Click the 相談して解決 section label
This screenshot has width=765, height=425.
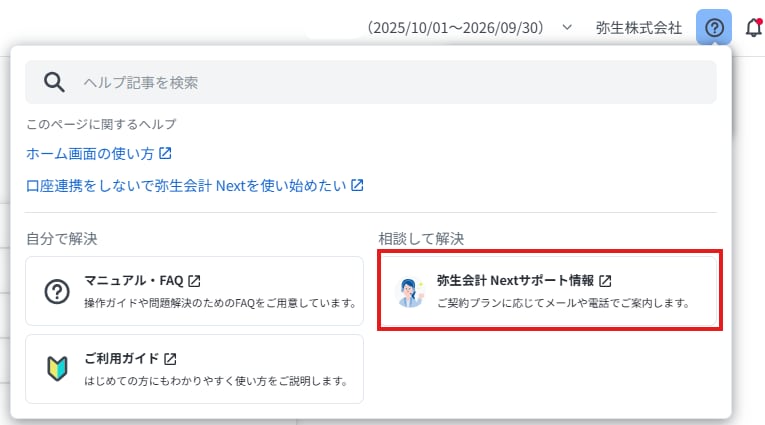(421, 239)
